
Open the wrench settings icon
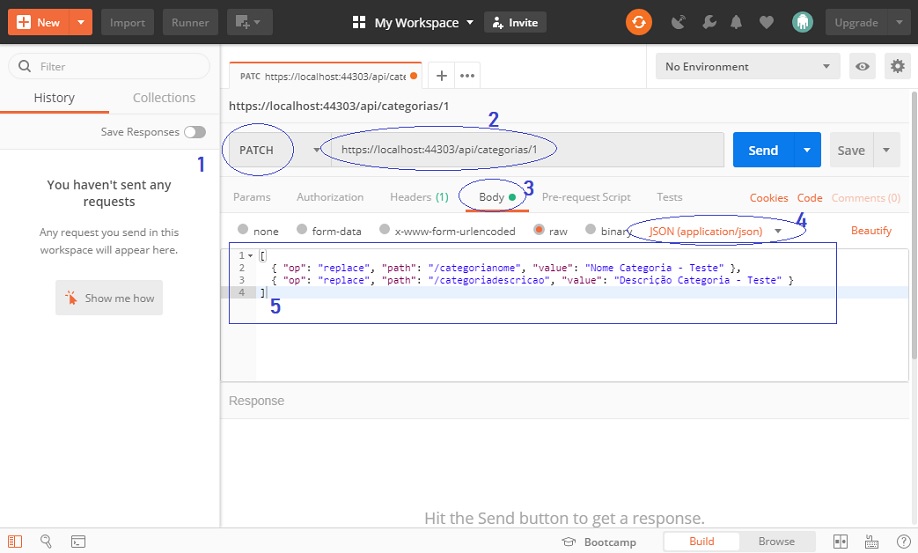pos(708,22)
